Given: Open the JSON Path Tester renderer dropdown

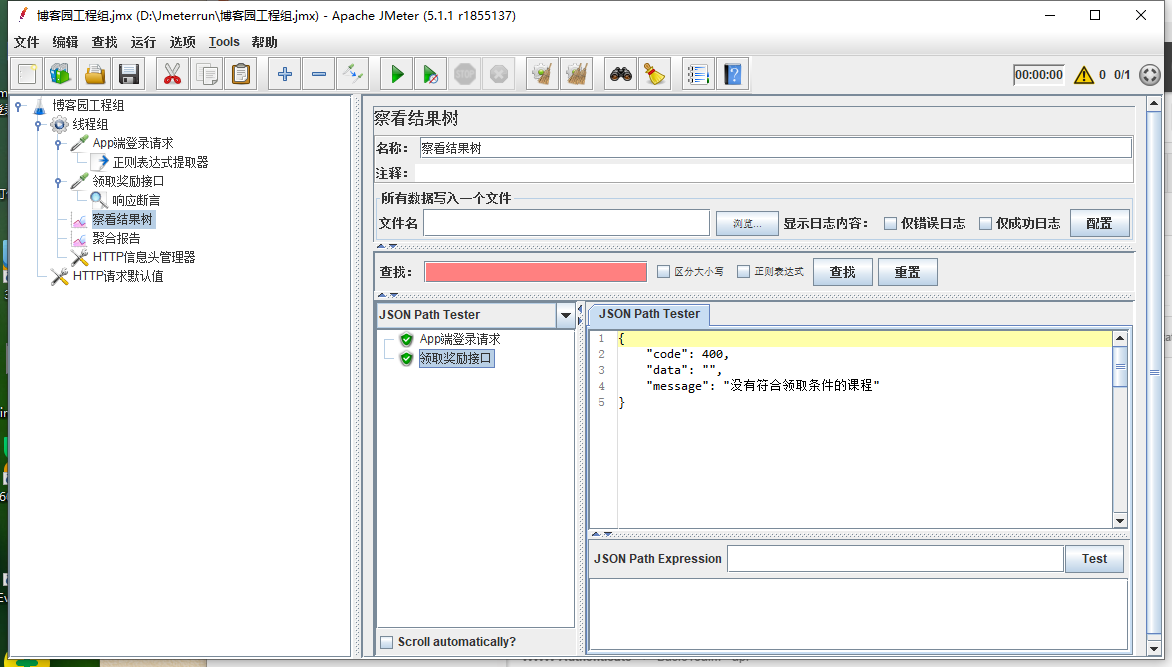Looking at the screenshot, I should (x=566, y=315).
